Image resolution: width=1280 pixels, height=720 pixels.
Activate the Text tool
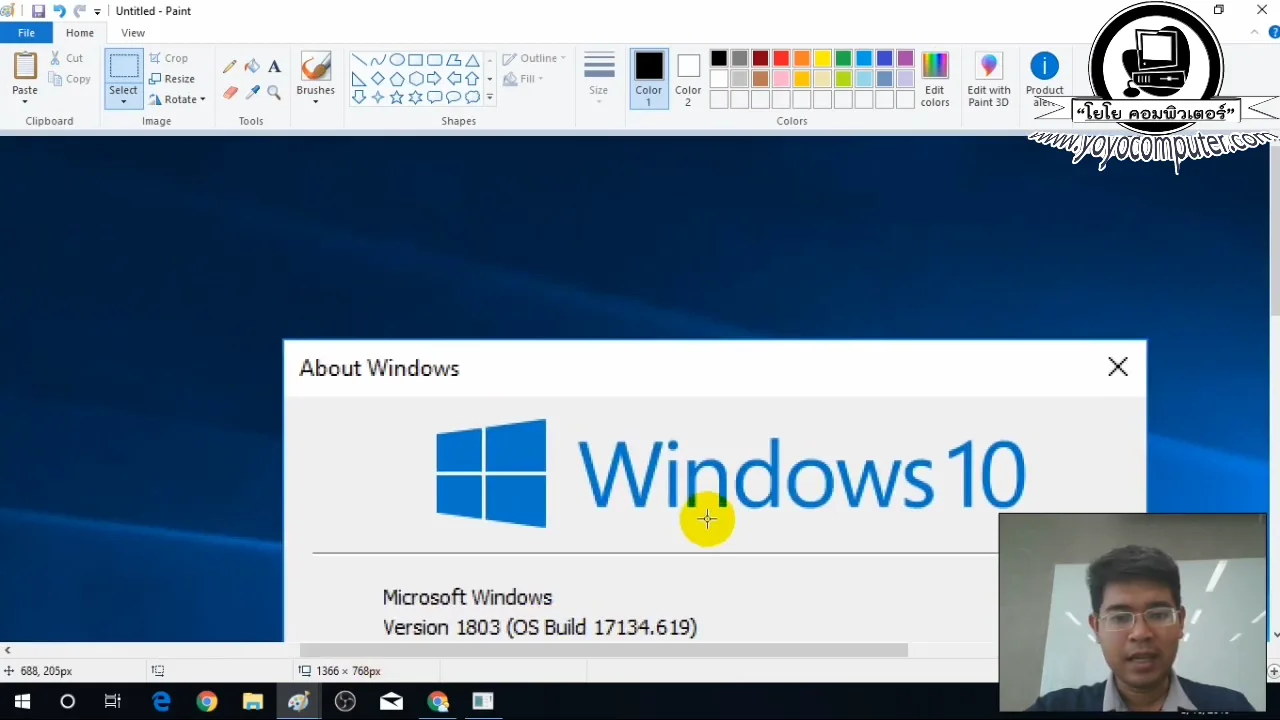[274, 67]
